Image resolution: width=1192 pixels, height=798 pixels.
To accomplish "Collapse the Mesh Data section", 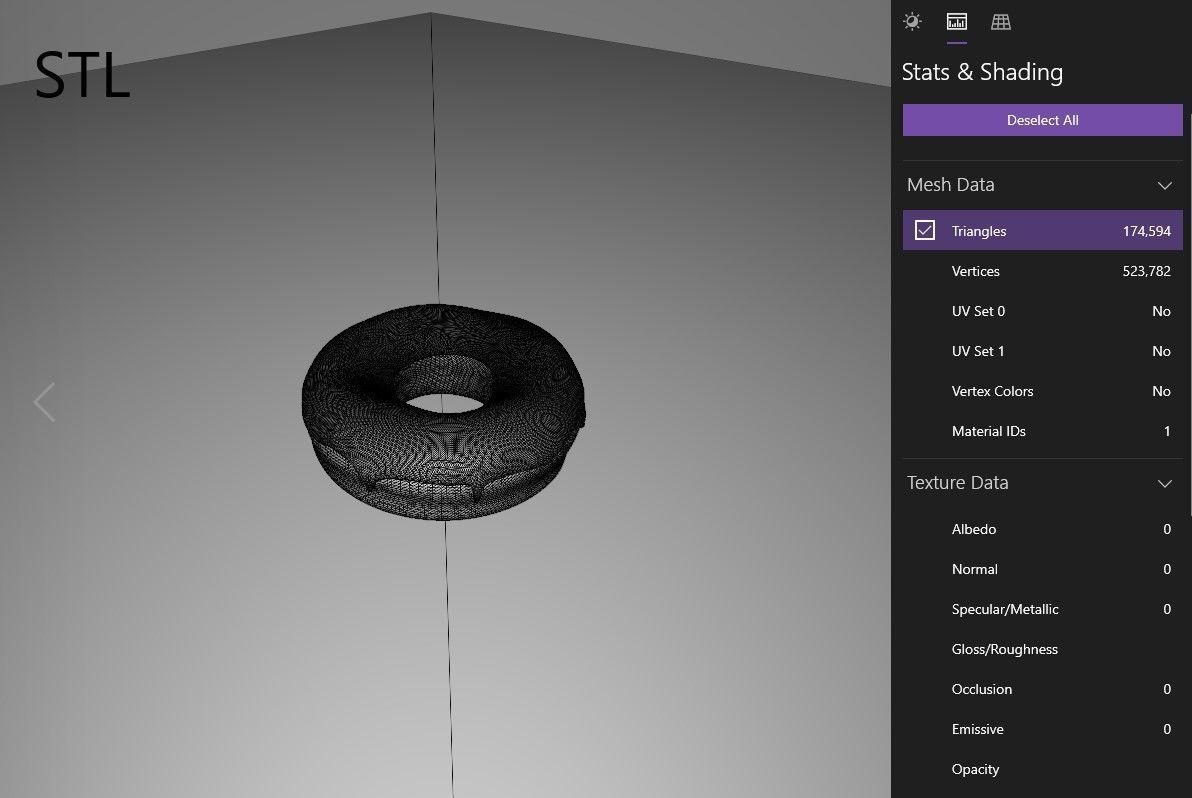I will pyautogui.click(x=1164, y=185).
